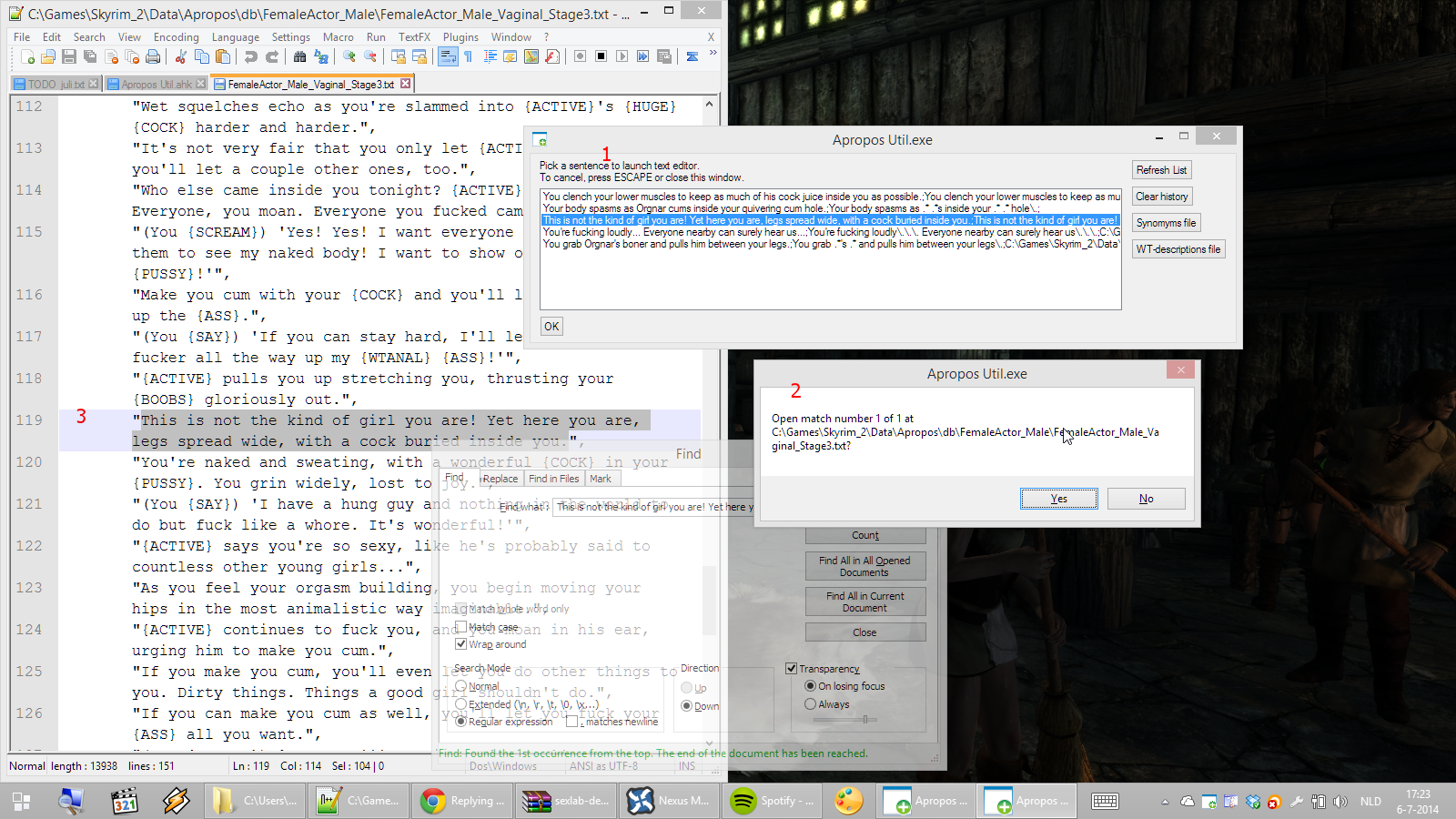Screen dimensions: 1456x819
Task: Switch to the TODO juli.txt tab
Action: tap(56, 84)
